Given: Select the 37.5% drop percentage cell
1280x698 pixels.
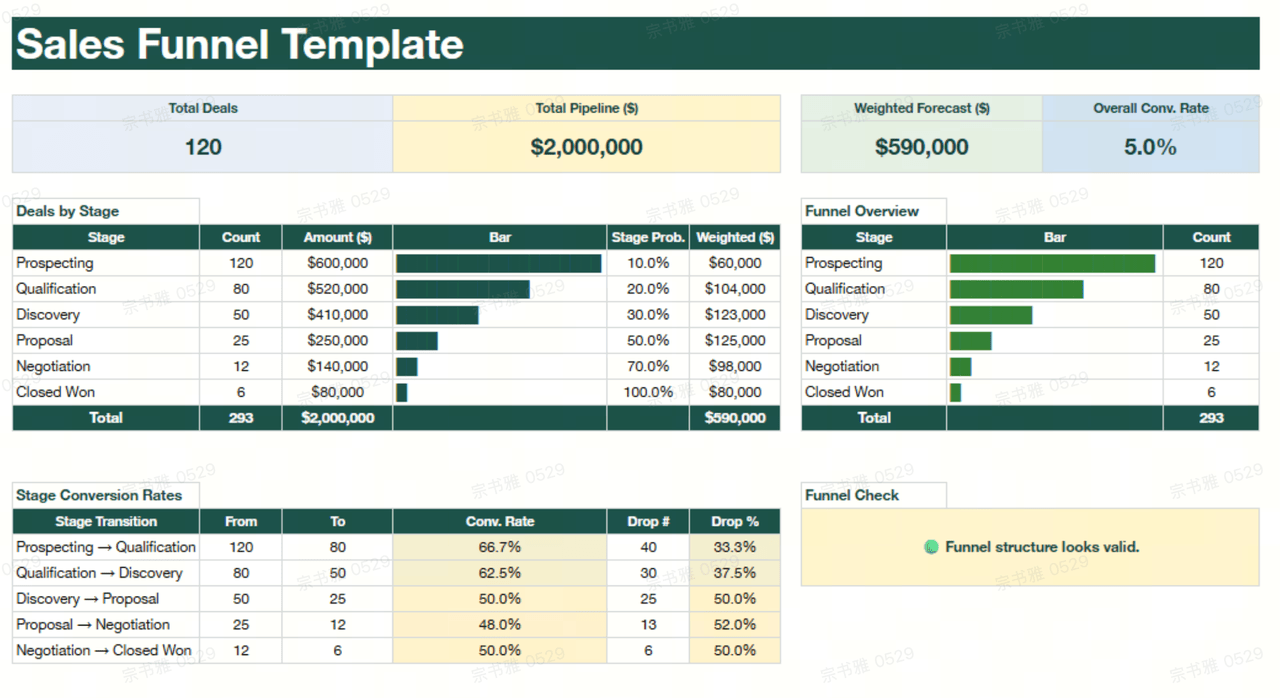Looking at the screenshot, I should coord(735,573).
